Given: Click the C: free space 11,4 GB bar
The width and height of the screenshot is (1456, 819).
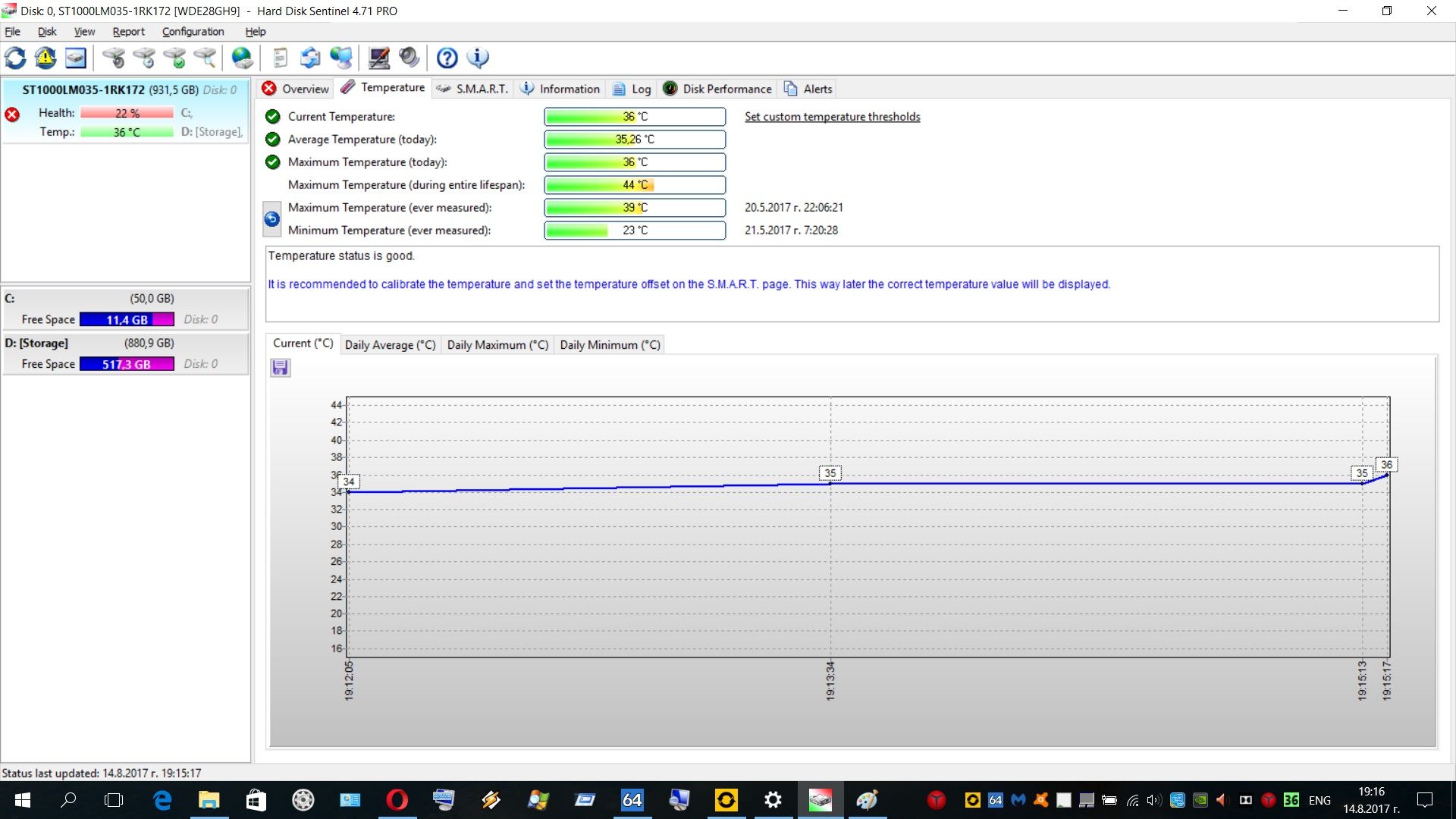Looking at the screenshot, I should 127,320.
